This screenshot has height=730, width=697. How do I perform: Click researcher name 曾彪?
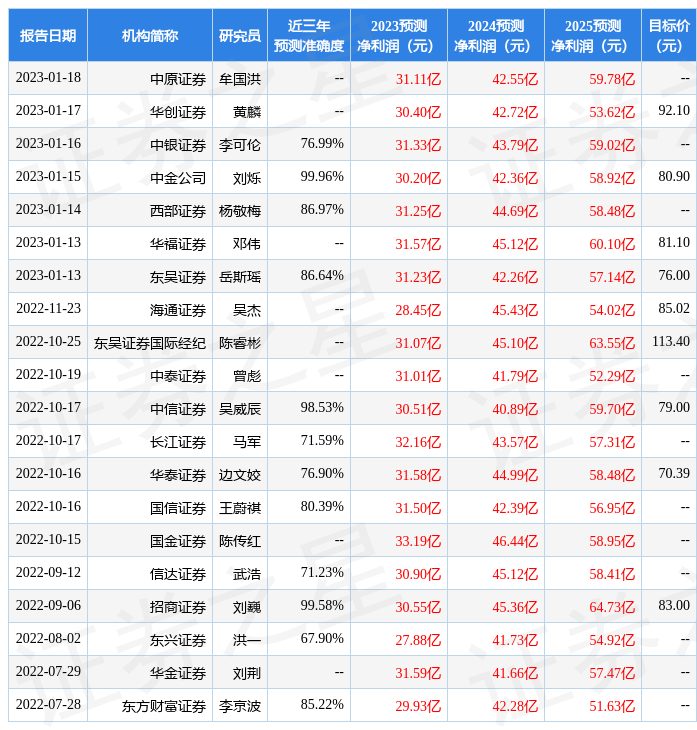(247, 377)
